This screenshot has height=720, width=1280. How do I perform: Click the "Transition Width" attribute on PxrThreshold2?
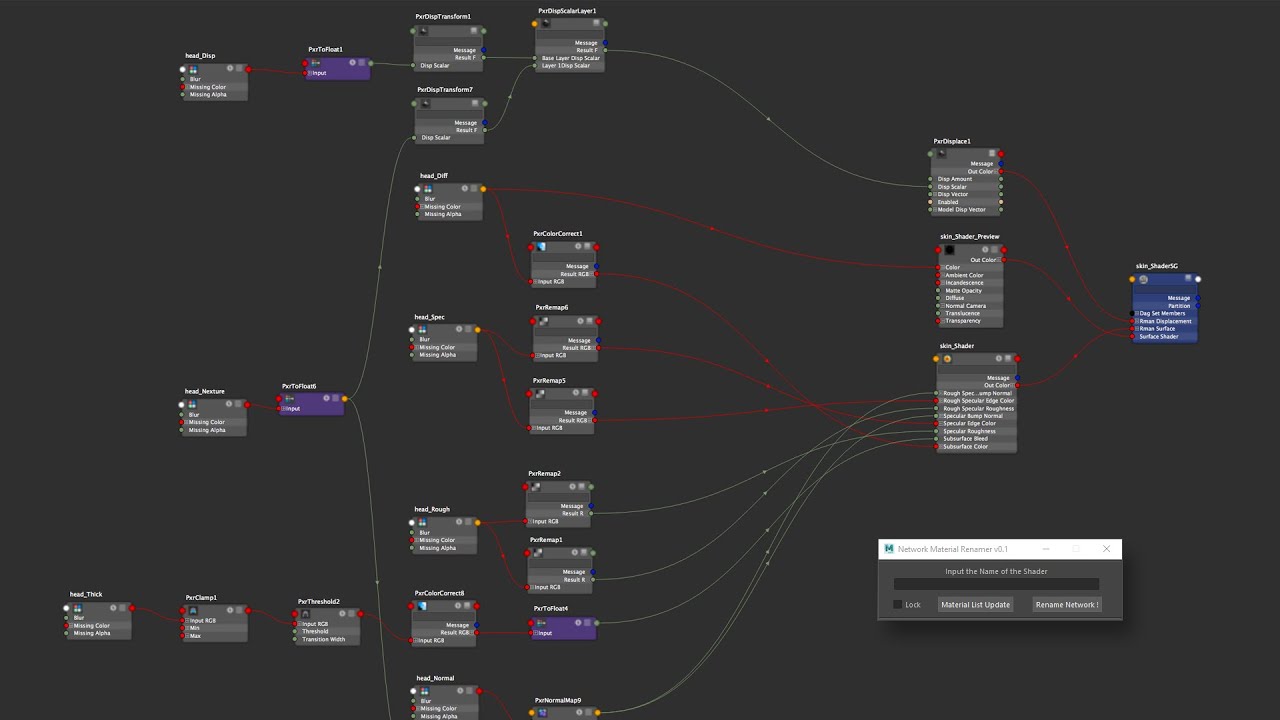pos(324,639)
